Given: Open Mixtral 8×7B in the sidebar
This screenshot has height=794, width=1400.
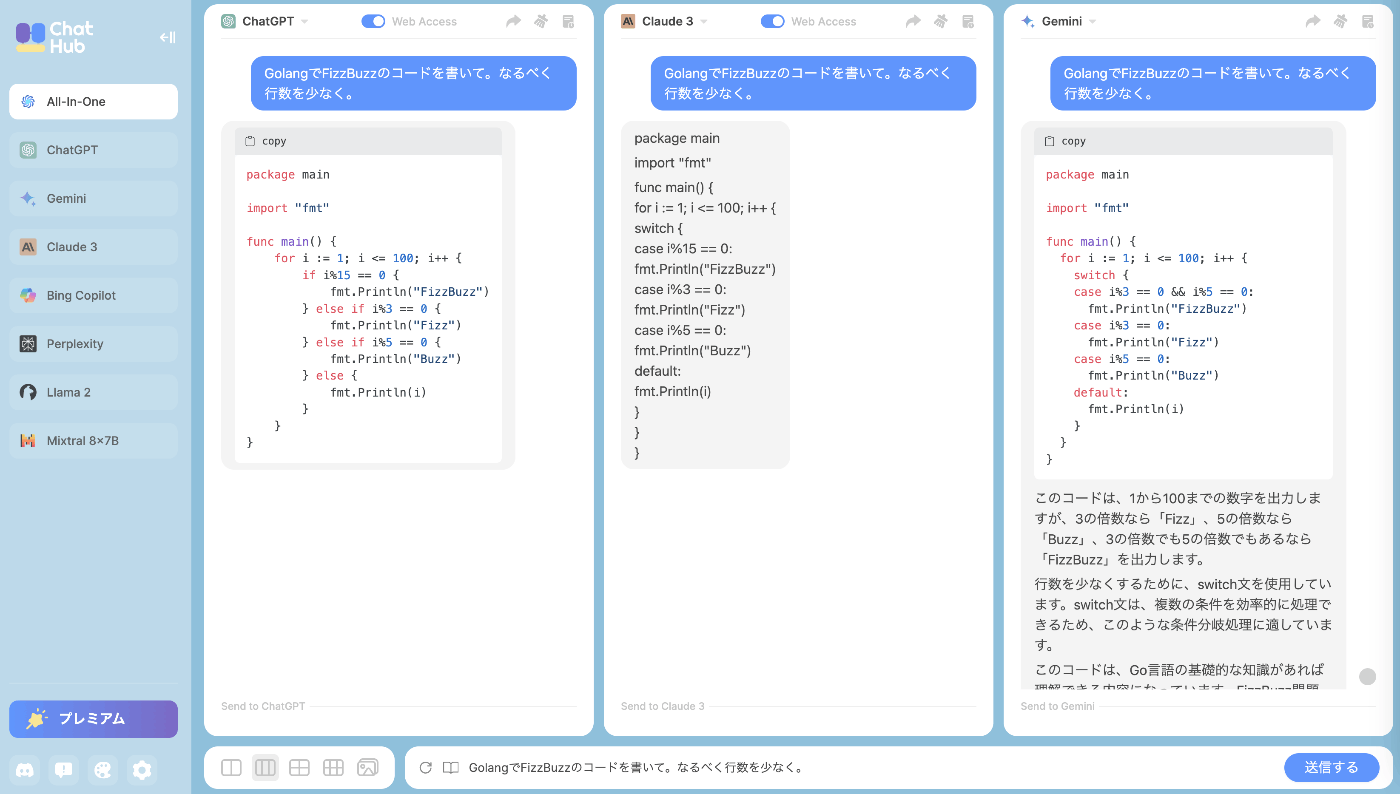Looking at the screenshot, I should (x=94, y=441).
